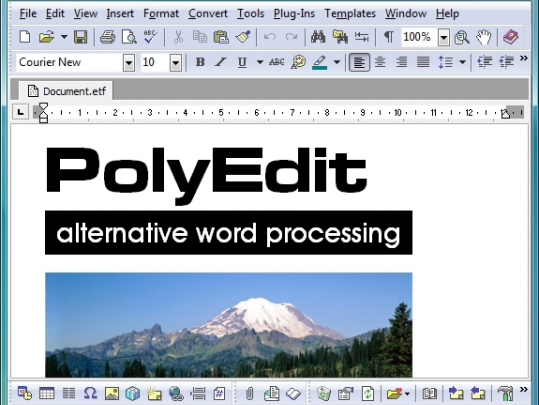Viewport: 539px width, 405px height.
Task: Expand the folder-with-heart dropdown arrow
Action: [407, 394]
